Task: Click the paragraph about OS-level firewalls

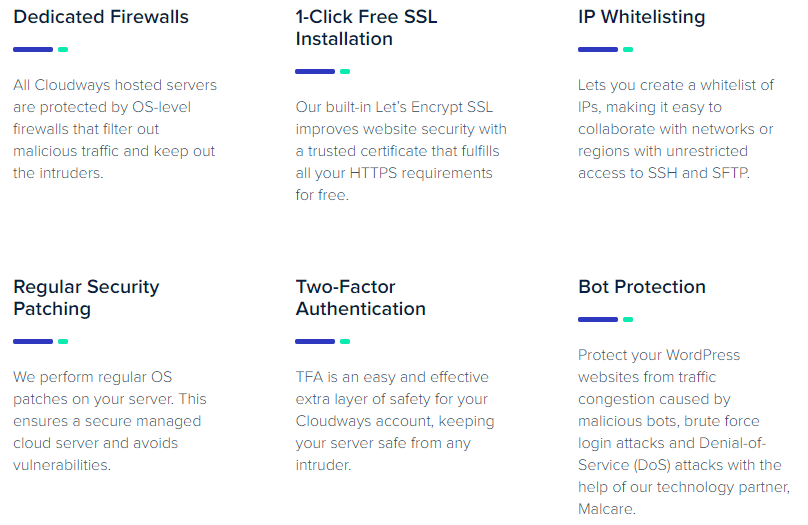Action: click(x=114, y=129)
